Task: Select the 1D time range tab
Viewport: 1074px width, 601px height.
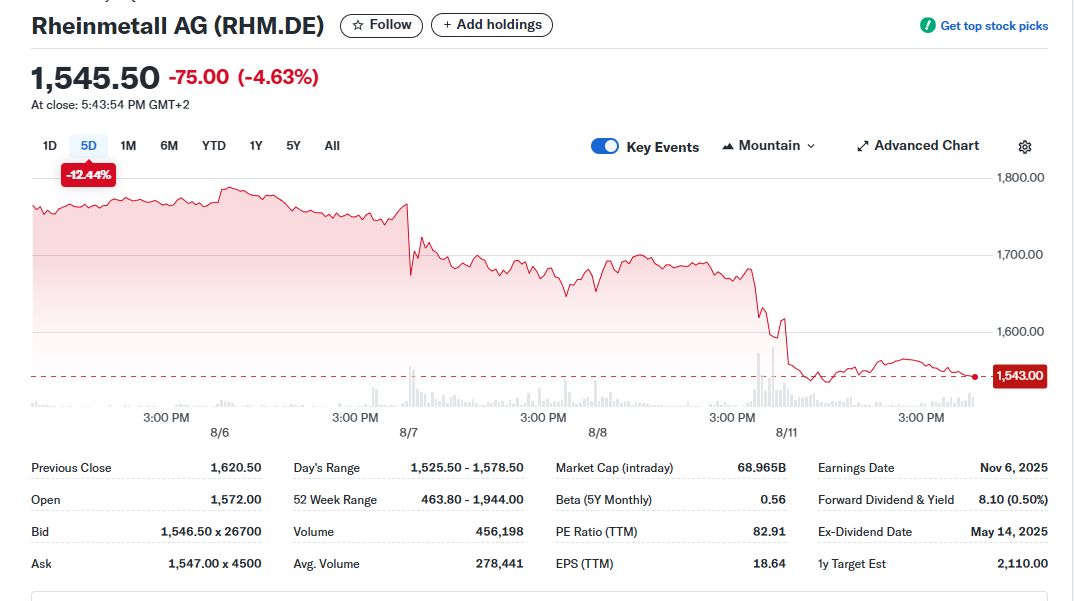Action: click(50, 146)
